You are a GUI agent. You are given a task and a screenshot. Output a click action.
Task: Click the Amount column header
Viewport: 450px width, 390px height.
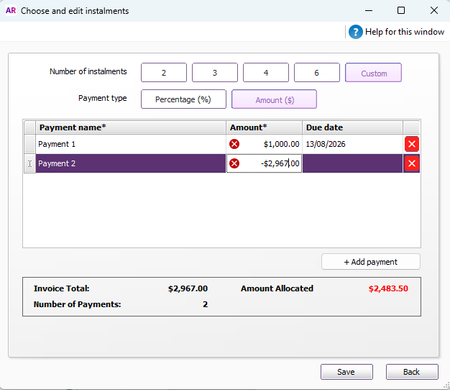click(x=264, y=128)
